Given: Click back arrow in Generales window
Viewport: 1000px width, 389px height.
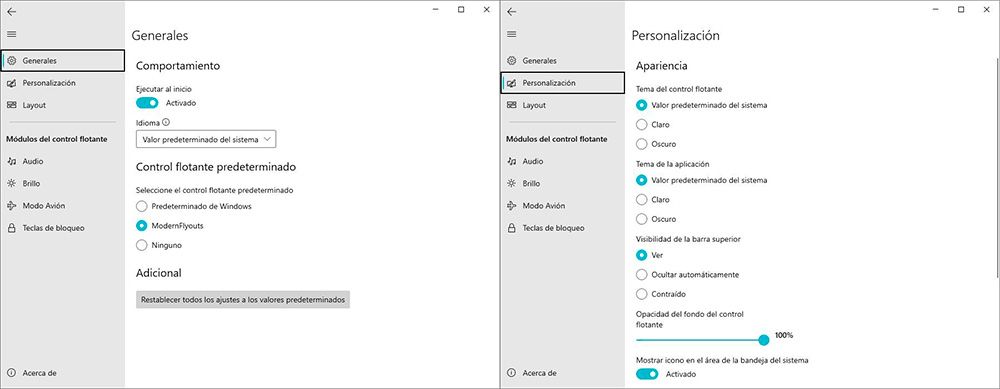Looking at the screenshot, I should click(x=11, y=11).
